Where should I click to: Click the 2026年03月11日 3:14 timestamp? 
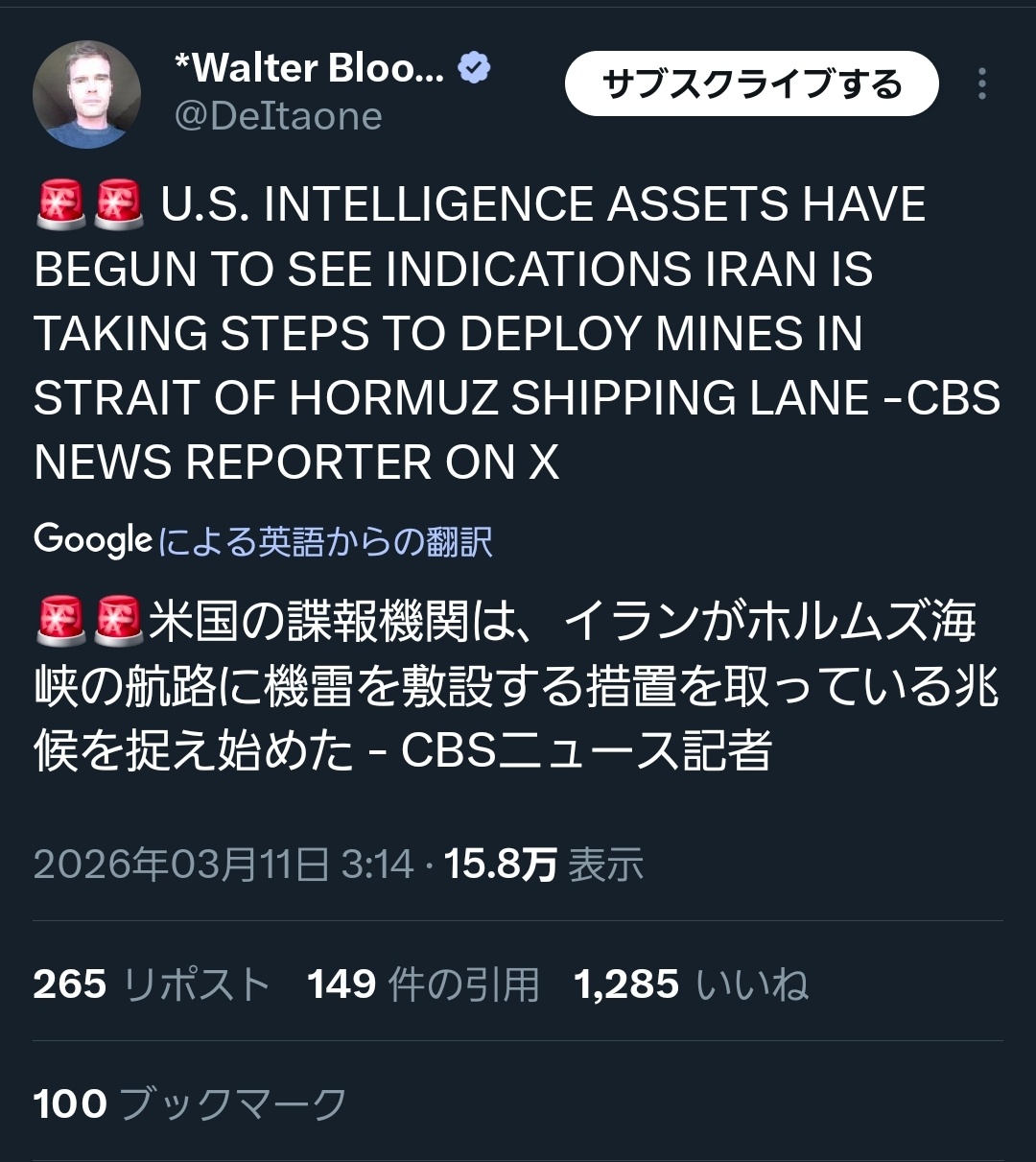[x=223, y=865]
